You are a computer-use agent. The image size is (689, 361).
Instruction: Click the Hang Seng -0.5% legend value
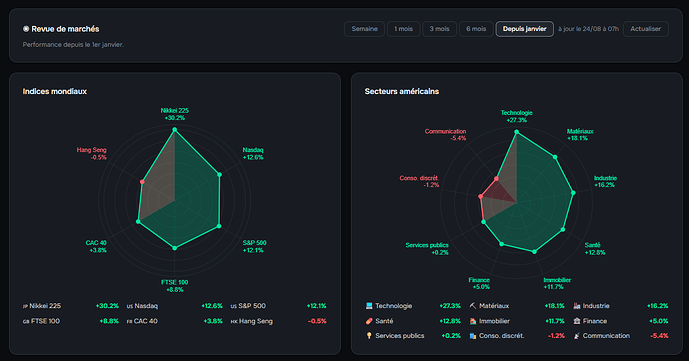(x=317, y=321)
